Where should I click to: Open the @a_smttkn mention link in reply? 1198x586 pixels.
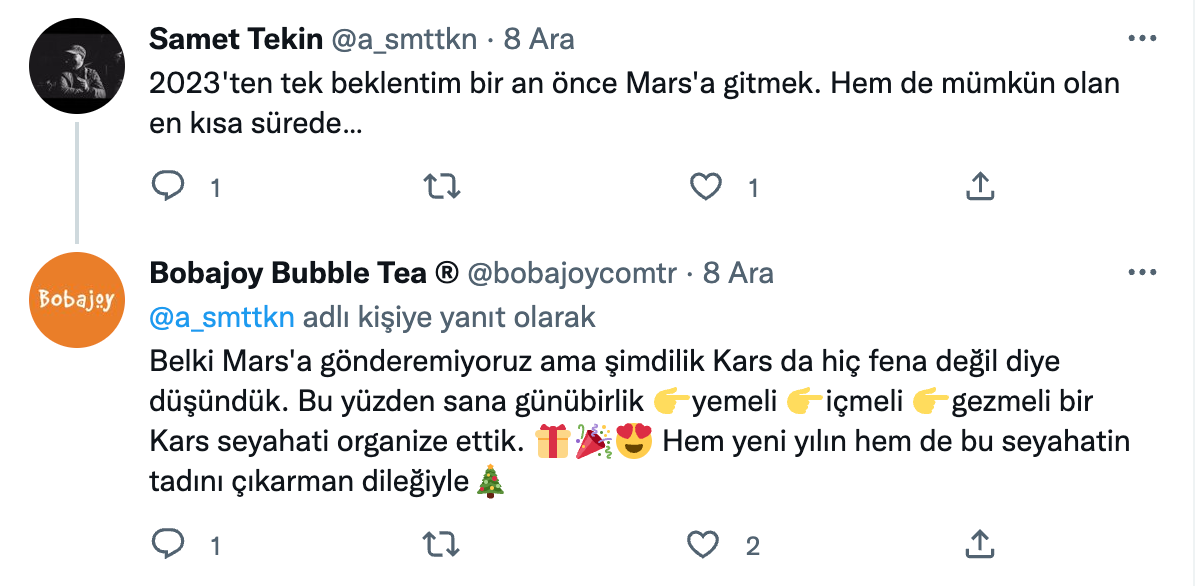click(222, 318)
